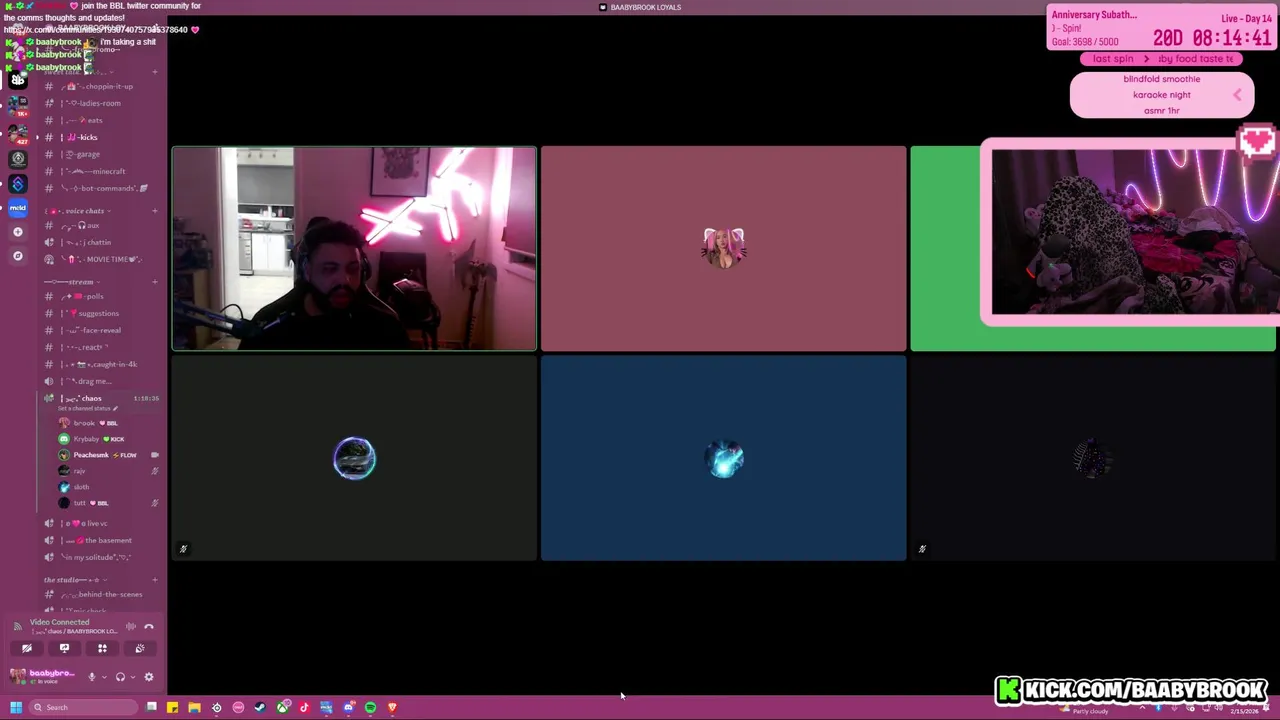This screenshot has height=720, width=1280.
Task: Select the meld server icon
Action: tap(18, 208)
